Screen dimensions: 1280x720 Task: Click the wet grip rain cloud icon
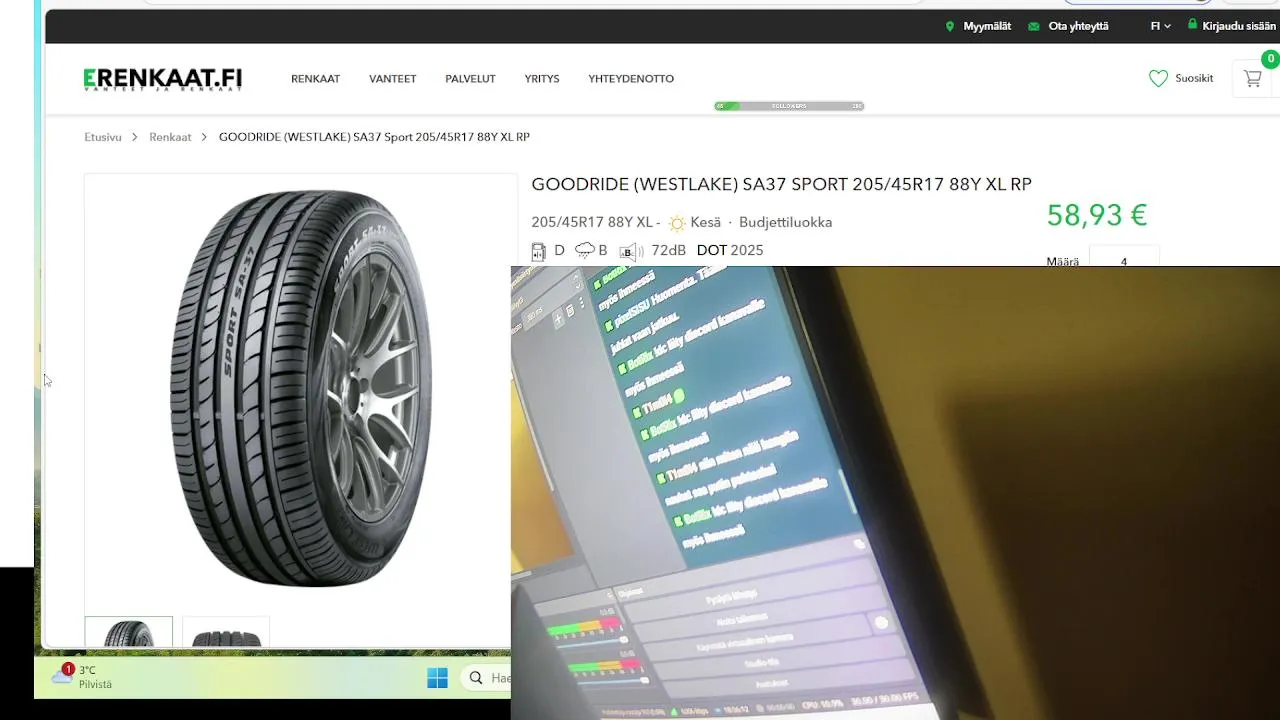[x=584, y=251]
